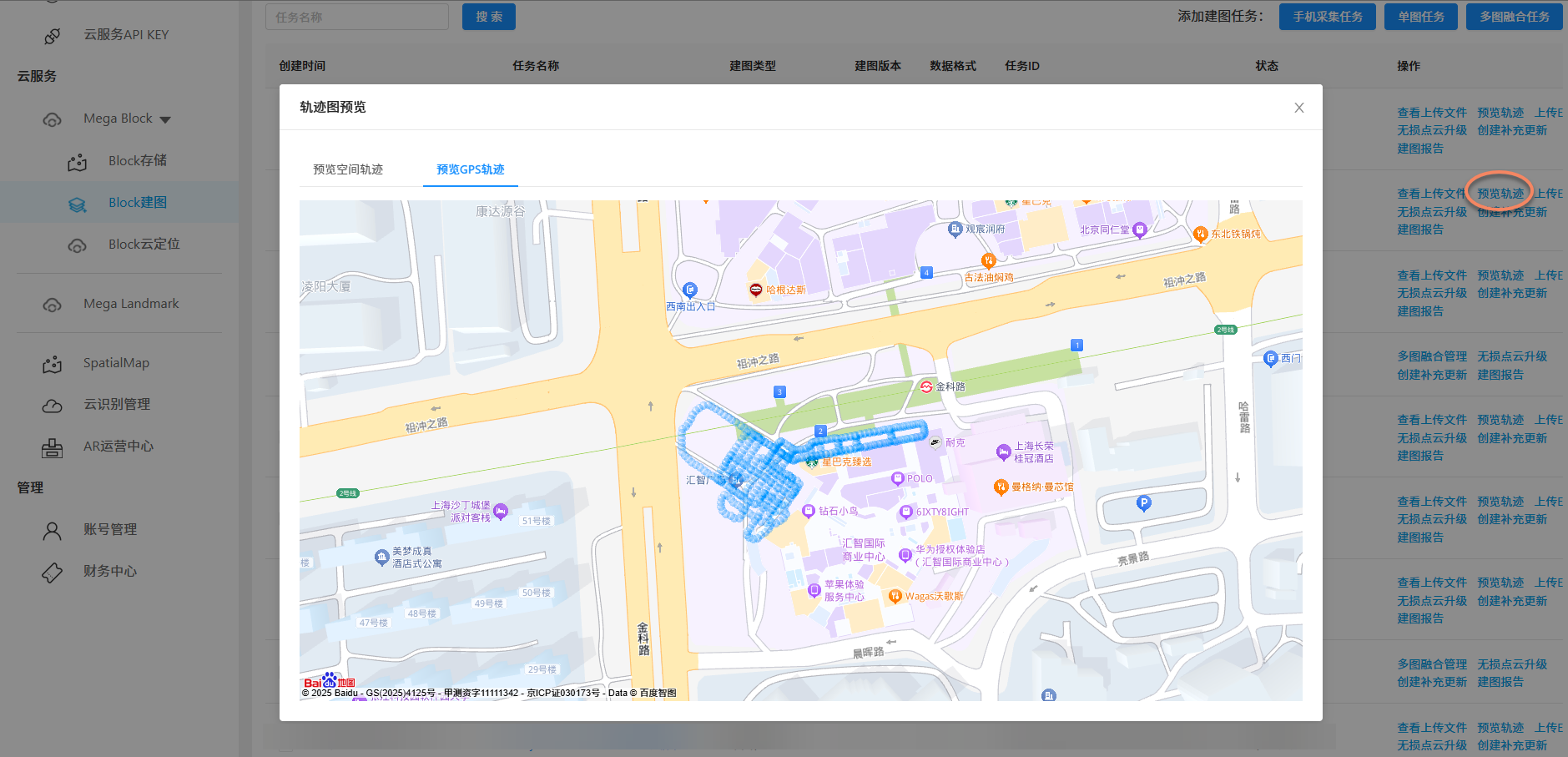Click the Block建图 layers icon
This screenshot has height=757, width=1568.
coord(77,204)
